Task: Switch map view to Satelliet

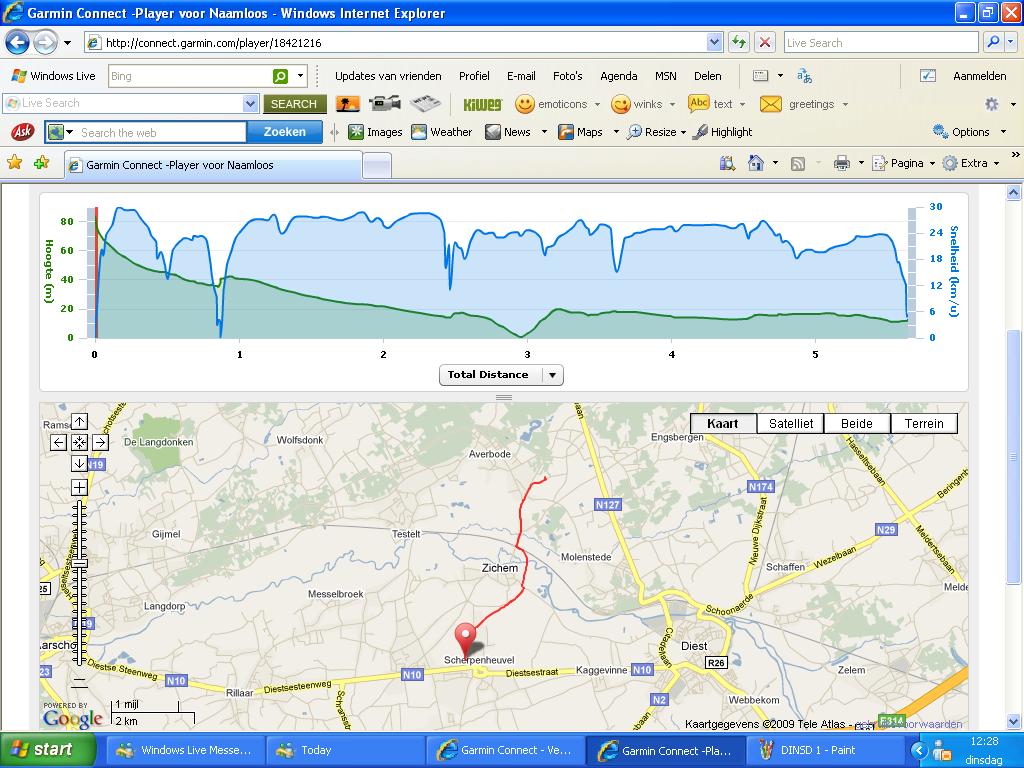Action: pyautogui.click(x=791, y=423)
